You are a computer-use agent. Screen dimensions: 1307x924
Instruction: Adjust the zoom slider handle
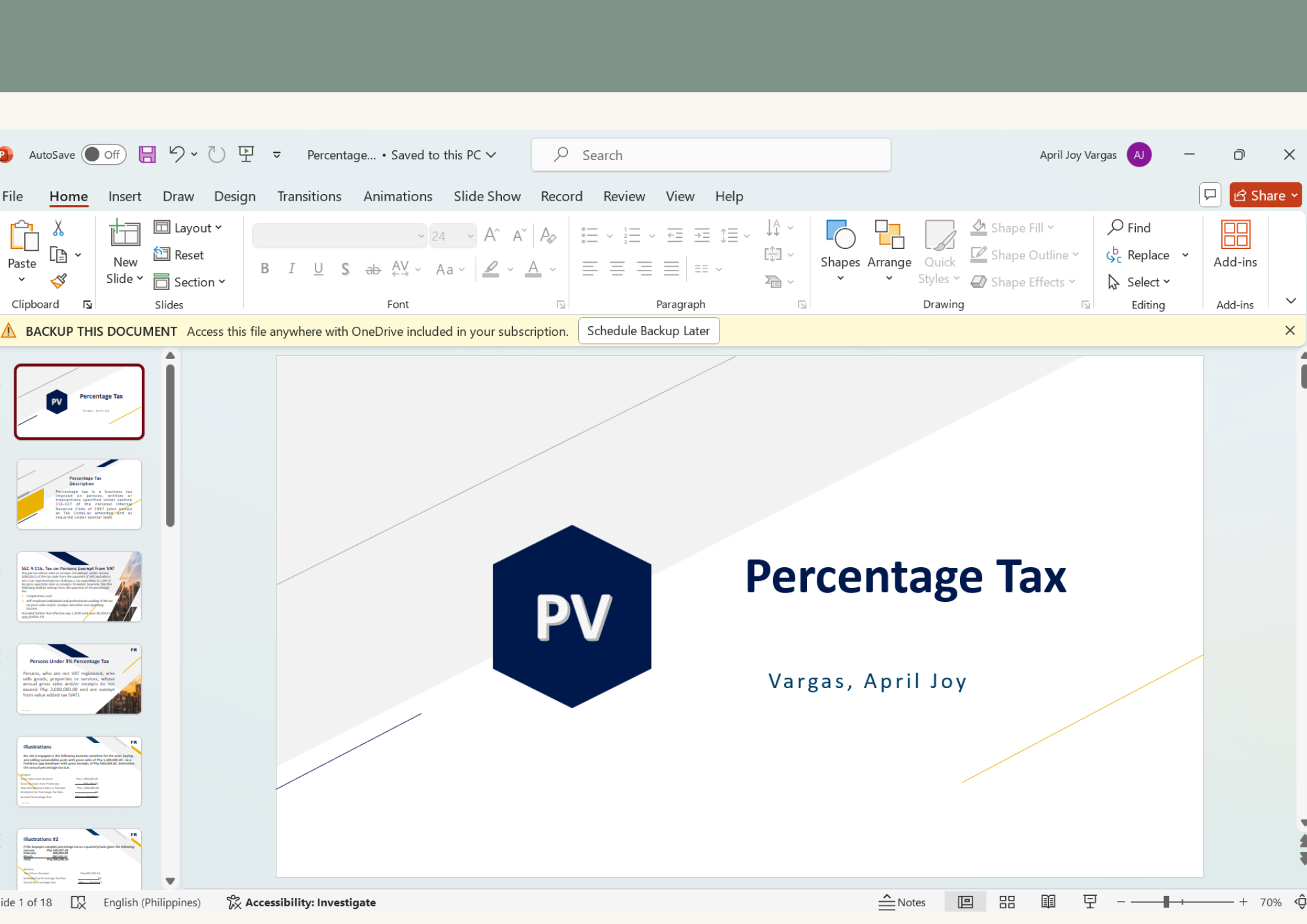1166,902
